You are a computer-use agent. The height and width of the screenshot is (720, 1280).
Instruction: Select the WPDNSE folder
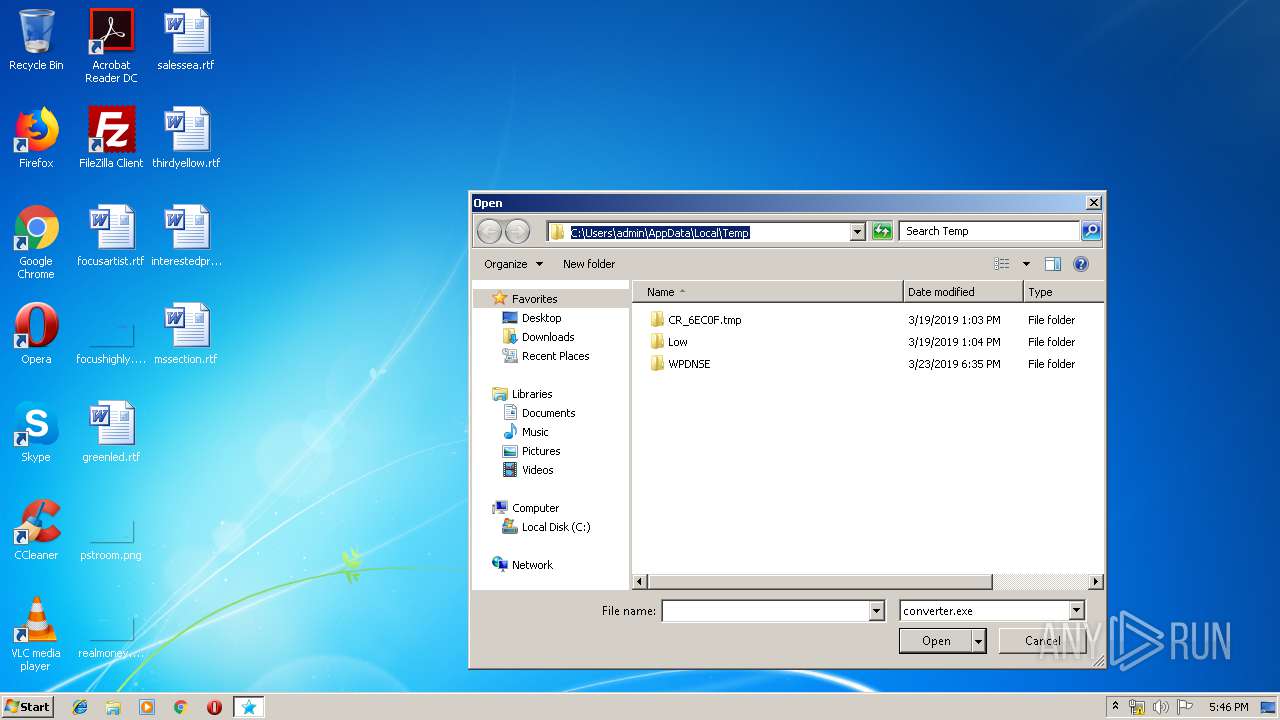point(680,364)
